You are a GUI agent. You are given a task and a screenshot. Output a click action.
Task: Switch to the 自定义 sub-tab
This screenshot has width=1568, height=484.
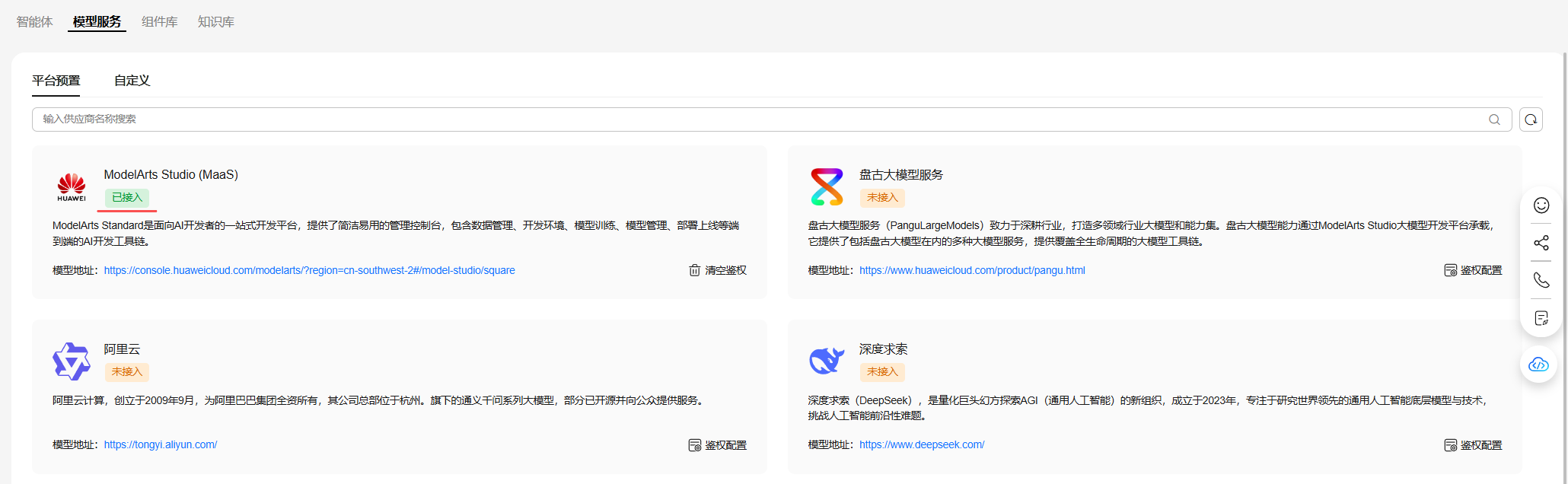click(132, 81)
